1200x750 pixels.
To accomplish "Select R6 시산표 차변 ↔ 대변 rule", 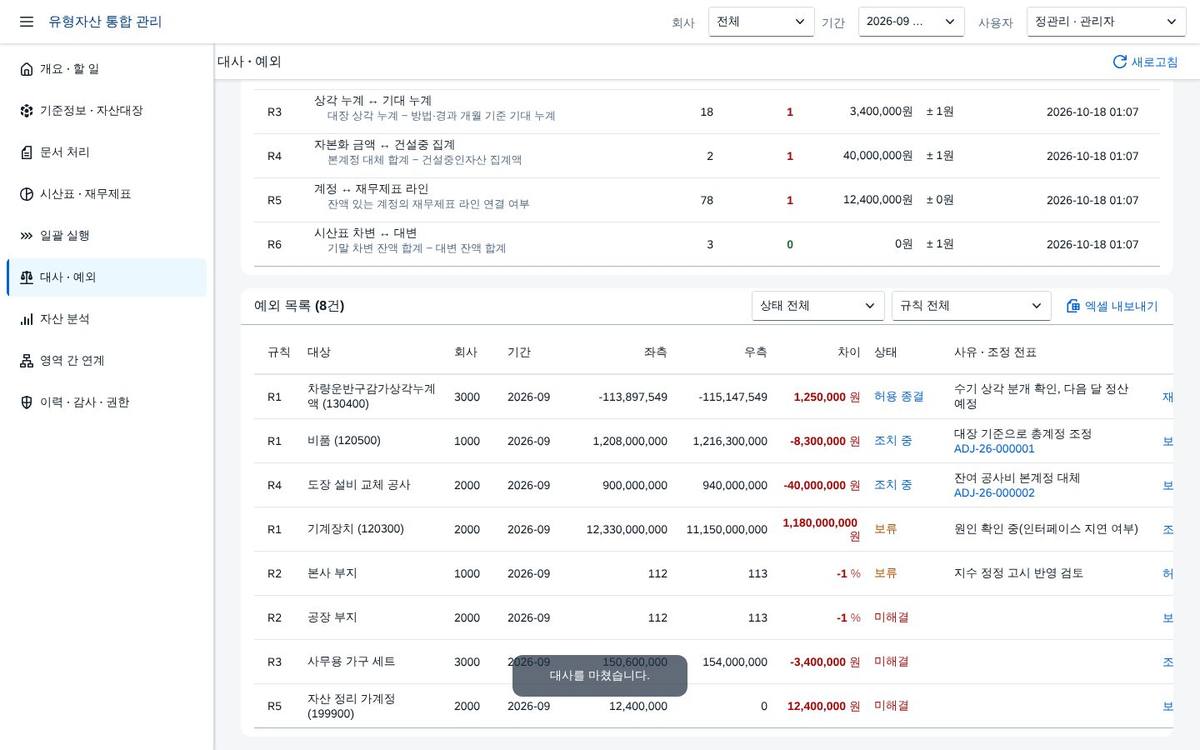I will point(707,244).
